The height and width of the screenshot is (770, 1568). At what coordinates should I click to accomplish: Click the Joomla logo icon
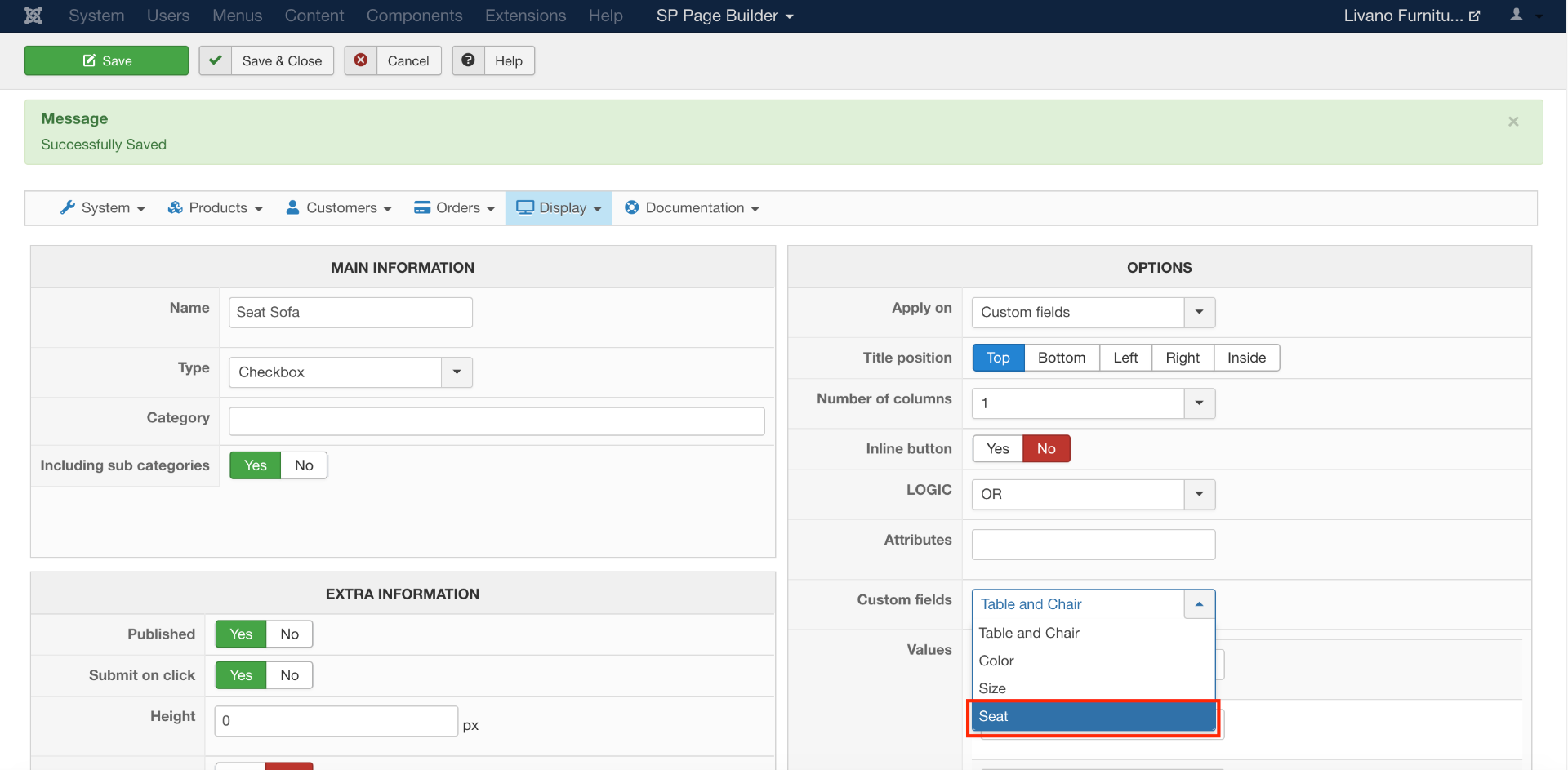coord(33,16)
